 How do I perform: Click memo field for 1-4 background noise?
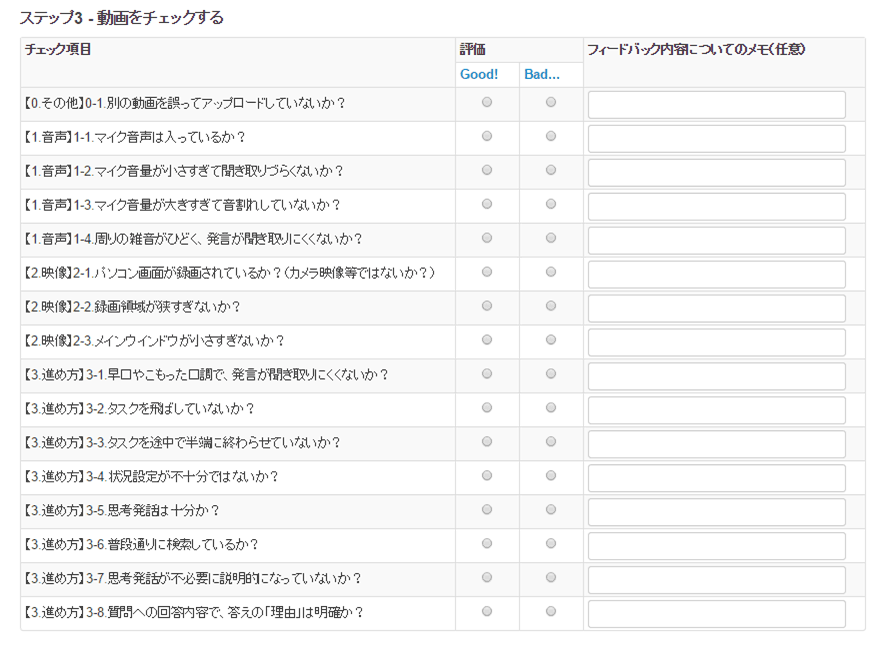tap(716, 240)
